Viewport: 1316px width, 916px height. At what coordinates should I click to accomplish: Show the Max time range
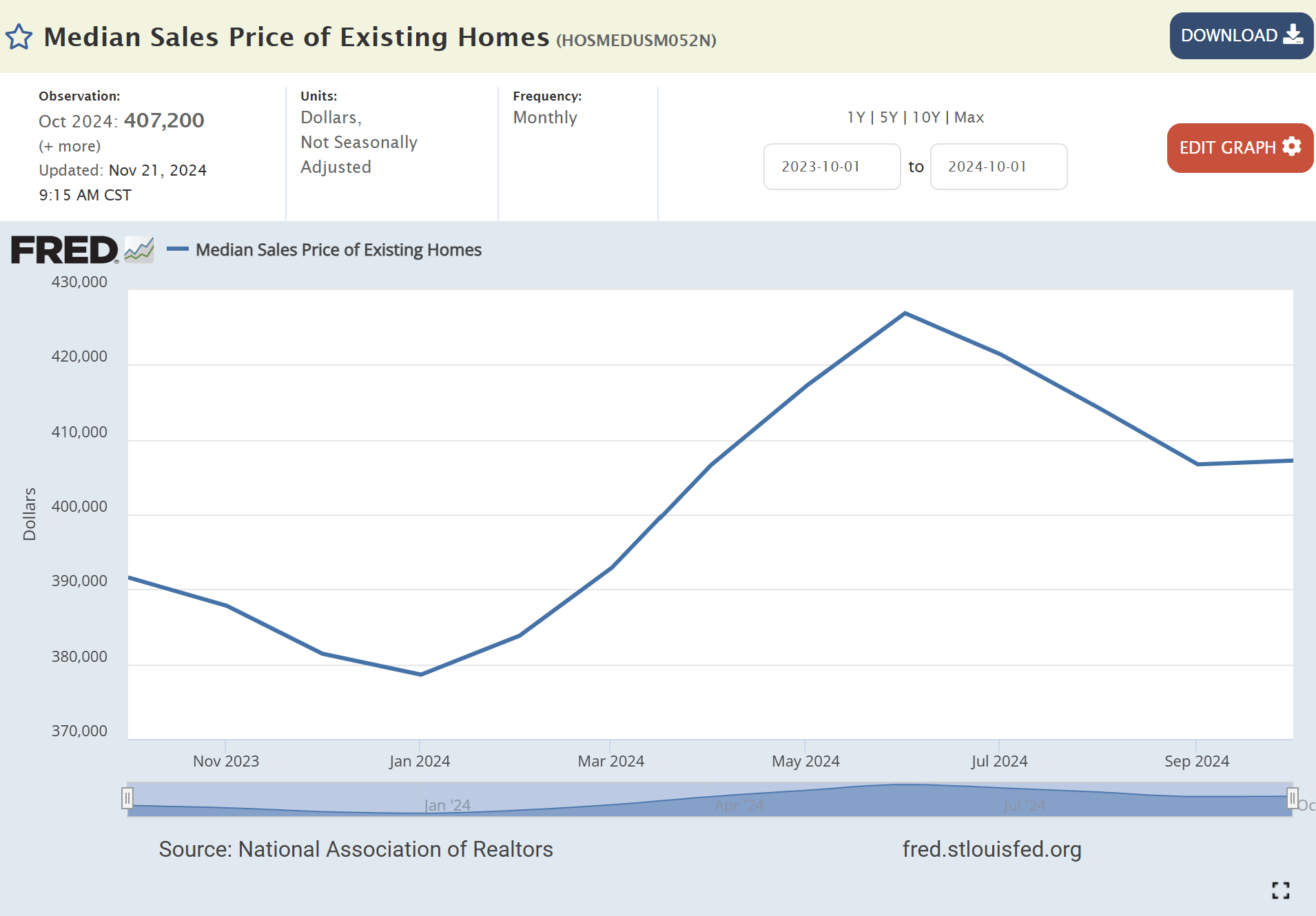[x=969, y=118]
